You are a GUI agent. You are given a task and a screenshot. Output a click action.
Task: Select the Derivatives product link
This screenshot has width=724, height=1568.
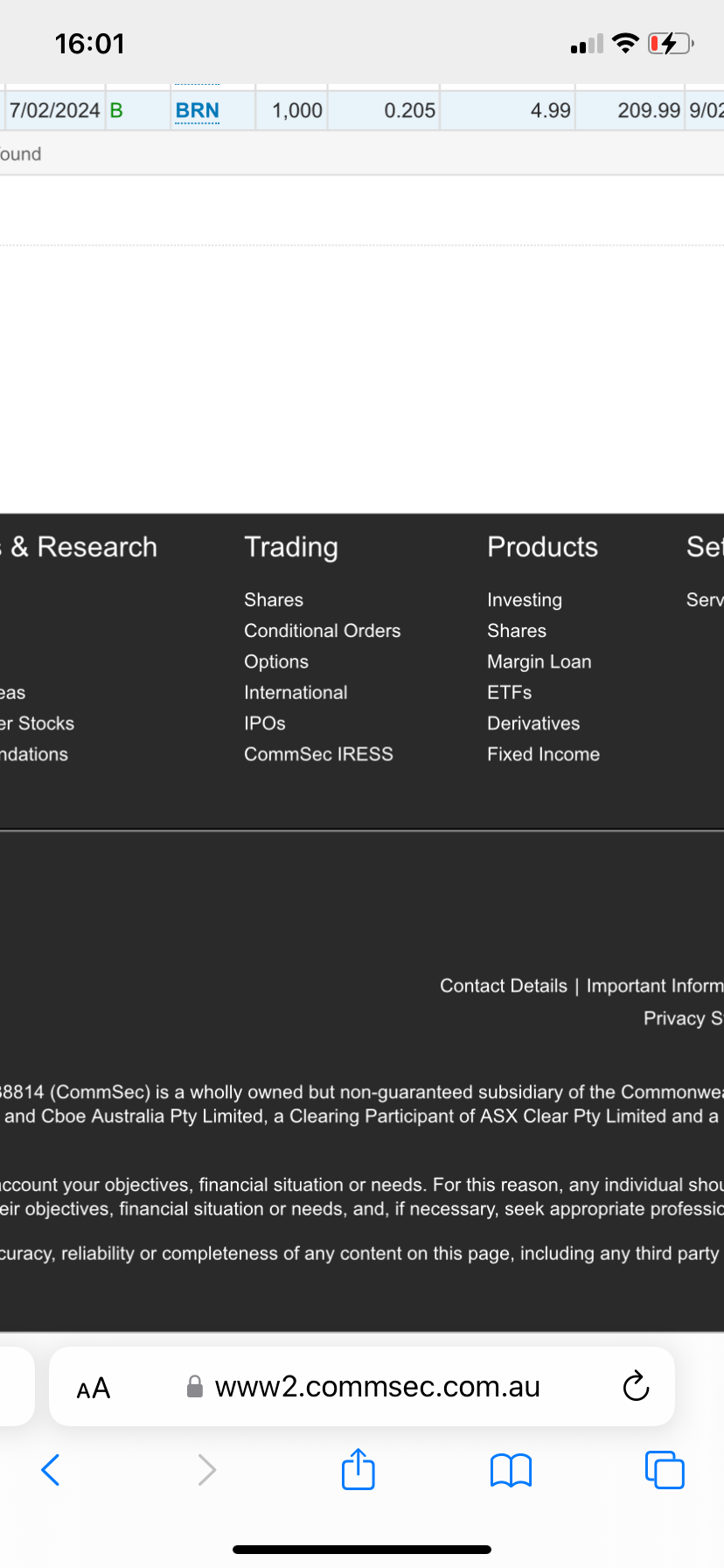(533, 724)
